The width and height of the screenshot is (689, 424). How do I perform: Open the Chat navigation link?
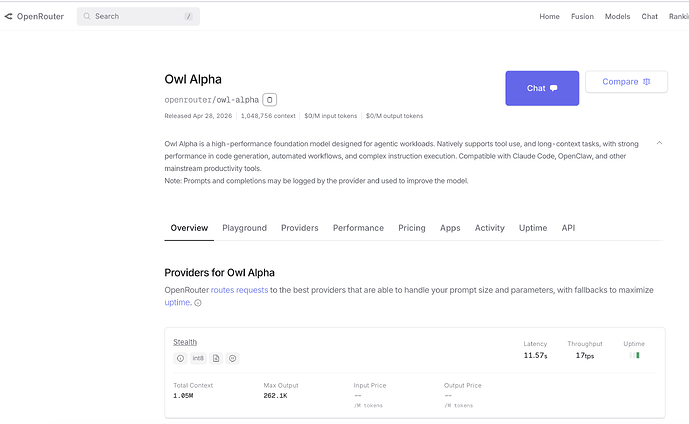click(649, 16)
